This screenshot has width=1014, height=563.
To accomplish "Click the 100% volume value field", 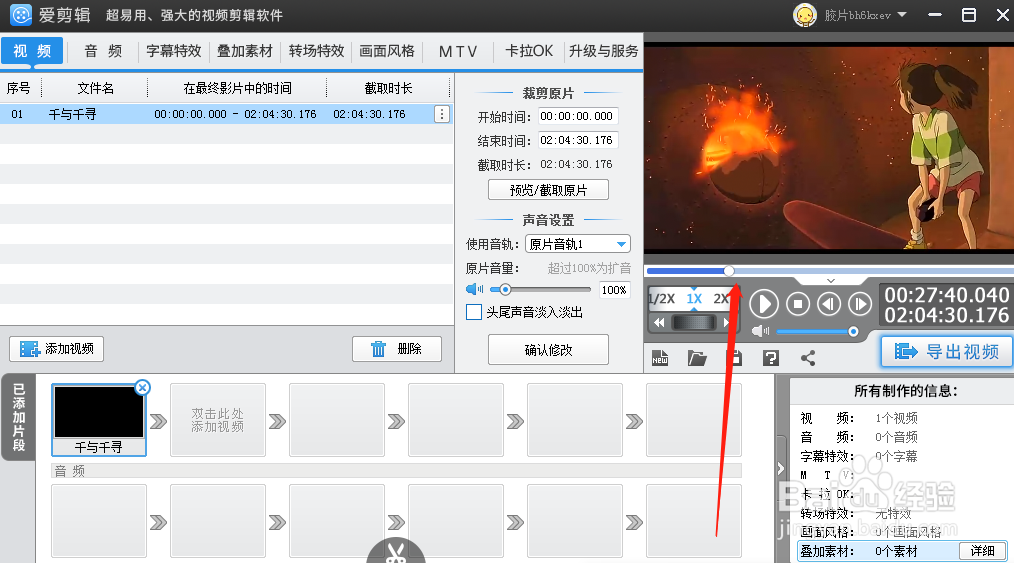I will [614, 290].
